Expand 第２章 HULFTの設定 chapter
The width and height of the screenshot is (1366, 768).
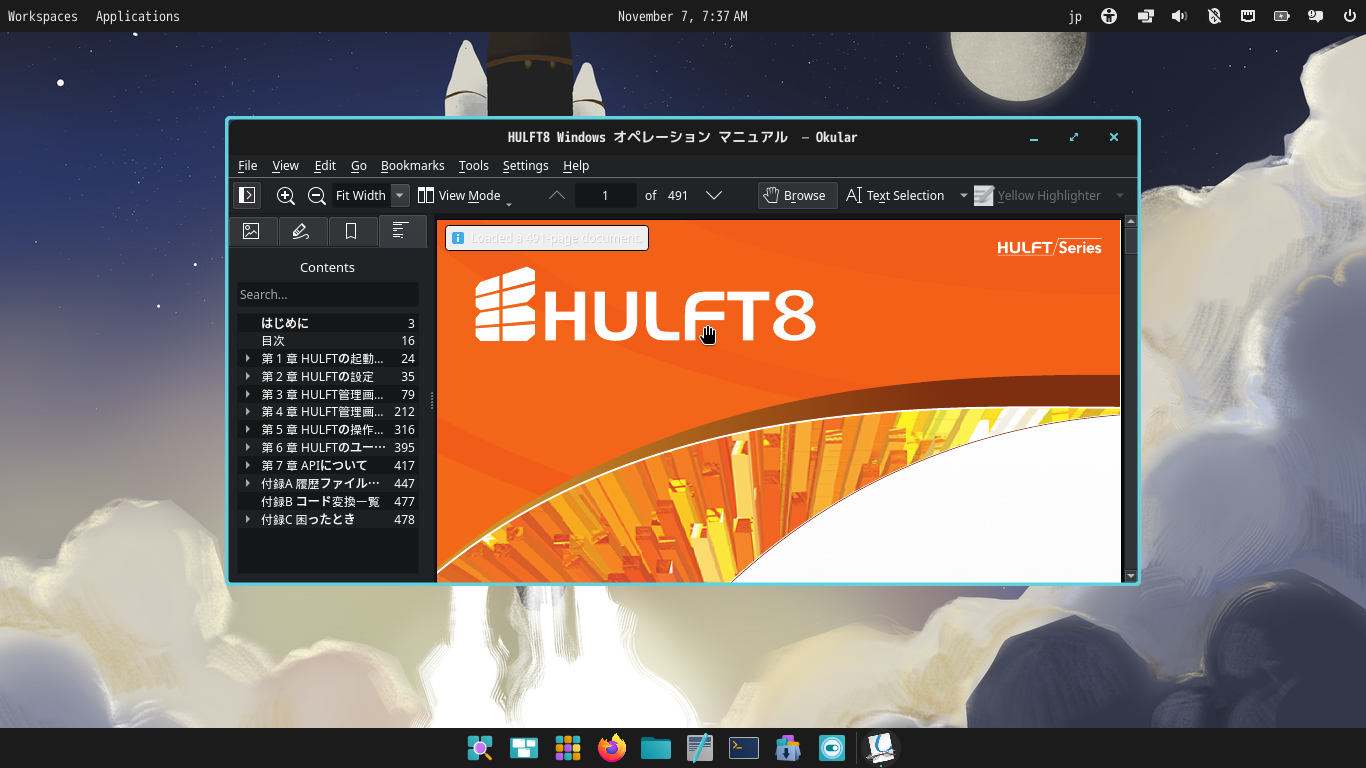tap(248, 377)
